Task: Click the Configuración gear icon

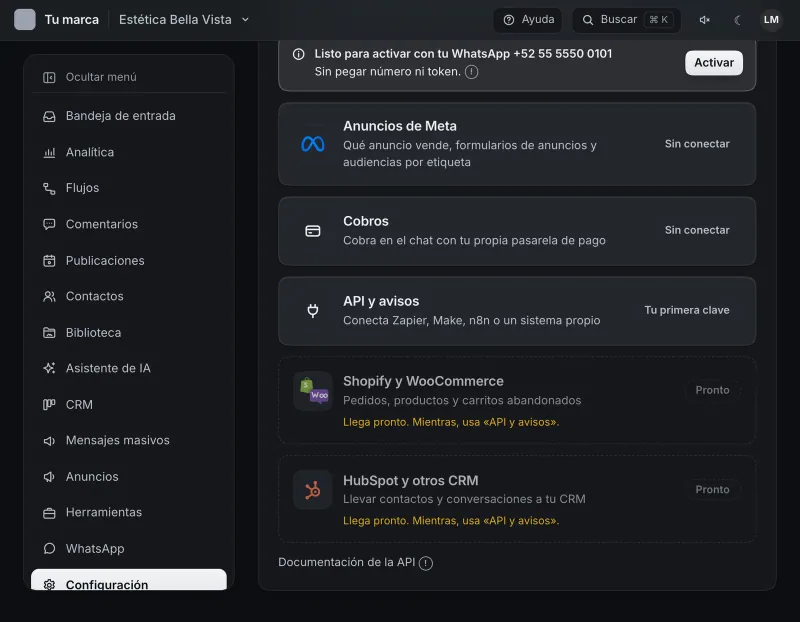Action: [x=49, y=584]
